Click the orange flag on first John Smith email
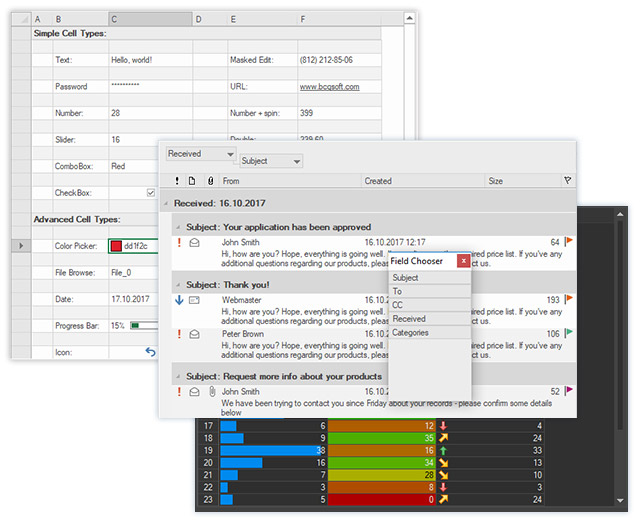640x531 pixels. coord(568,242)
